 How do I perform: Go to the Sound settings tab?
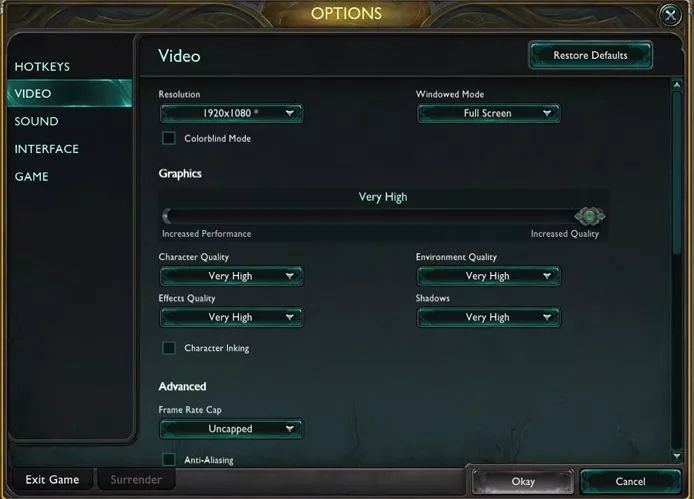click(x=36, y=121)
